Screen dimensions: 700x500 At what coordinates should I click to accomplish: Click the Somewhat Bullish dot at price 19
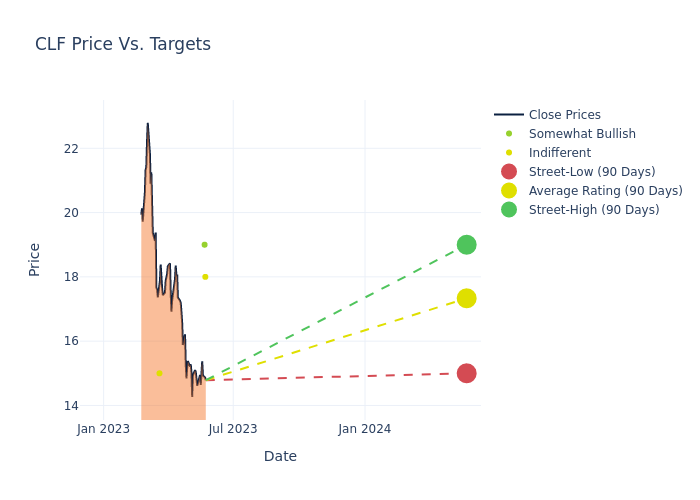pos(204,245)
